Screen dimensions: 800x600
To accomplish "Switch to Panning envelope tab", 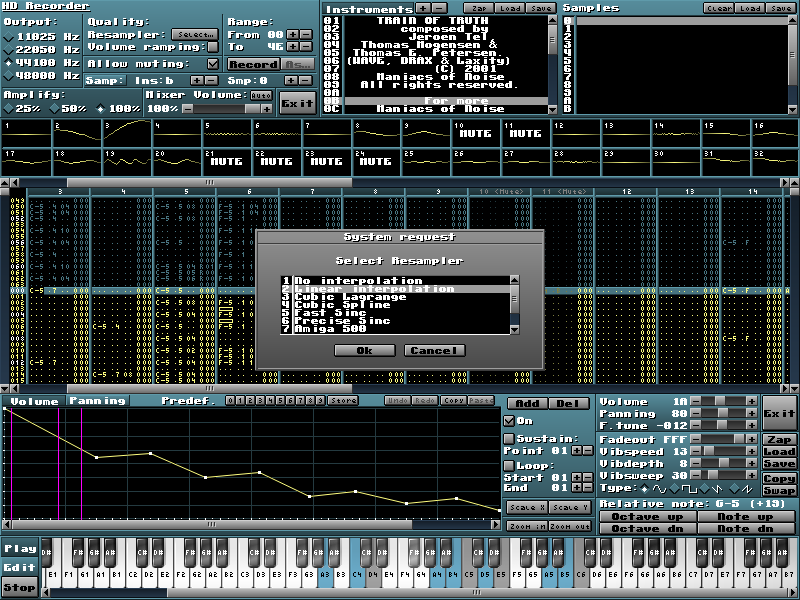I will 97,401.
